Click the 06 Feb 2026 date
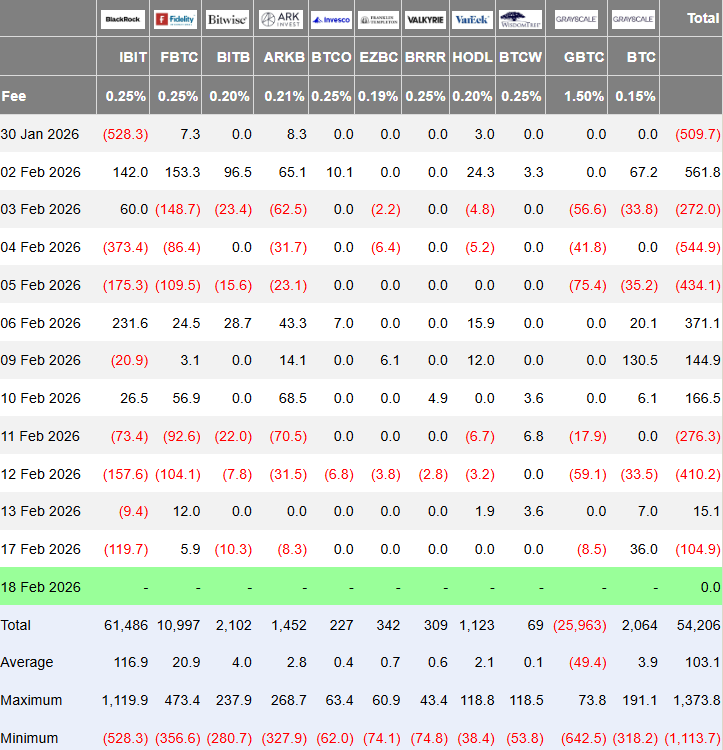Viewport: 723px width, 750px height. click(41, 323)
